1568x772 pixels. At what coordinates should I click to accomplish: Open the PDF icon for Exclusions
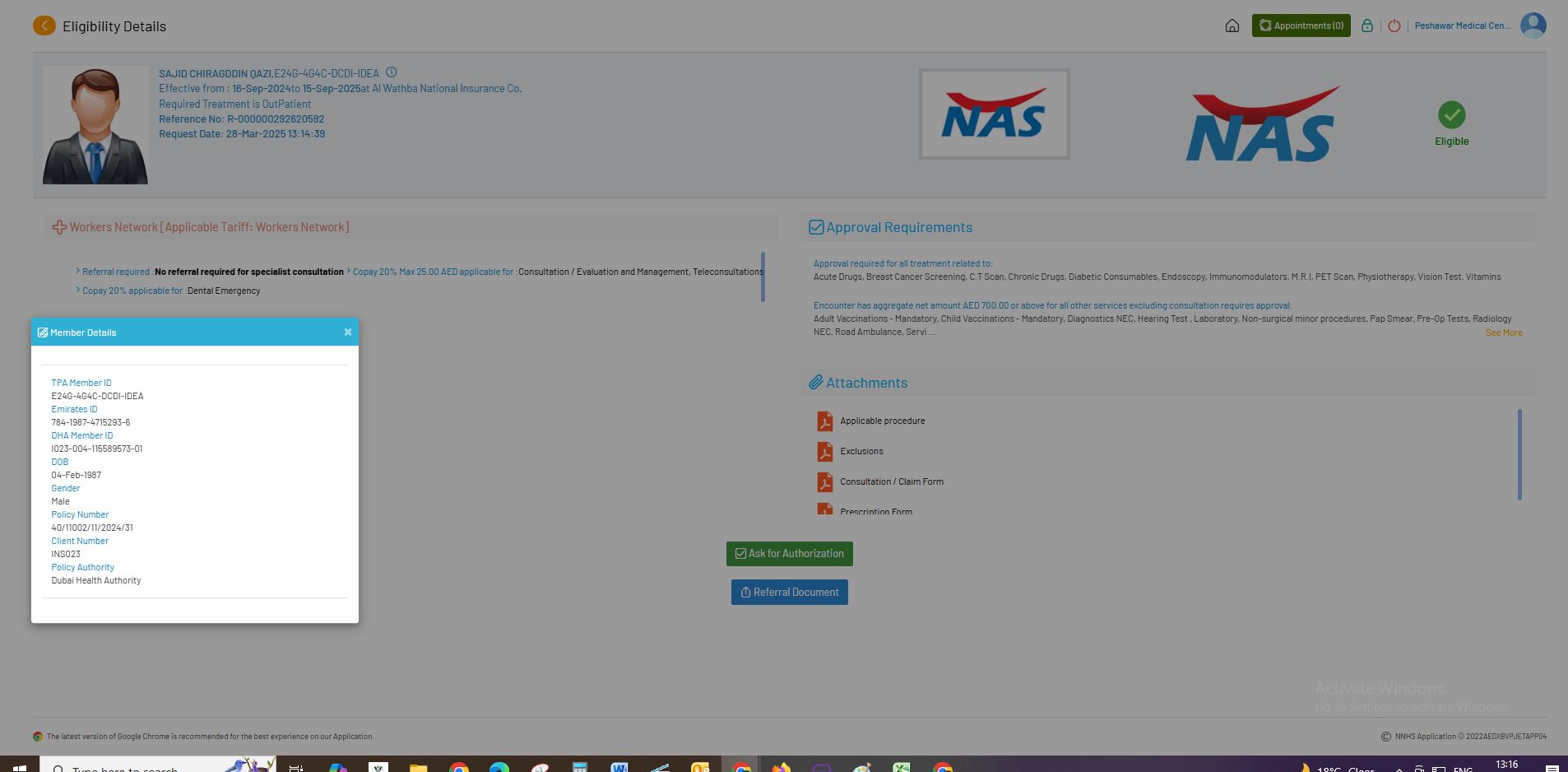824,452
